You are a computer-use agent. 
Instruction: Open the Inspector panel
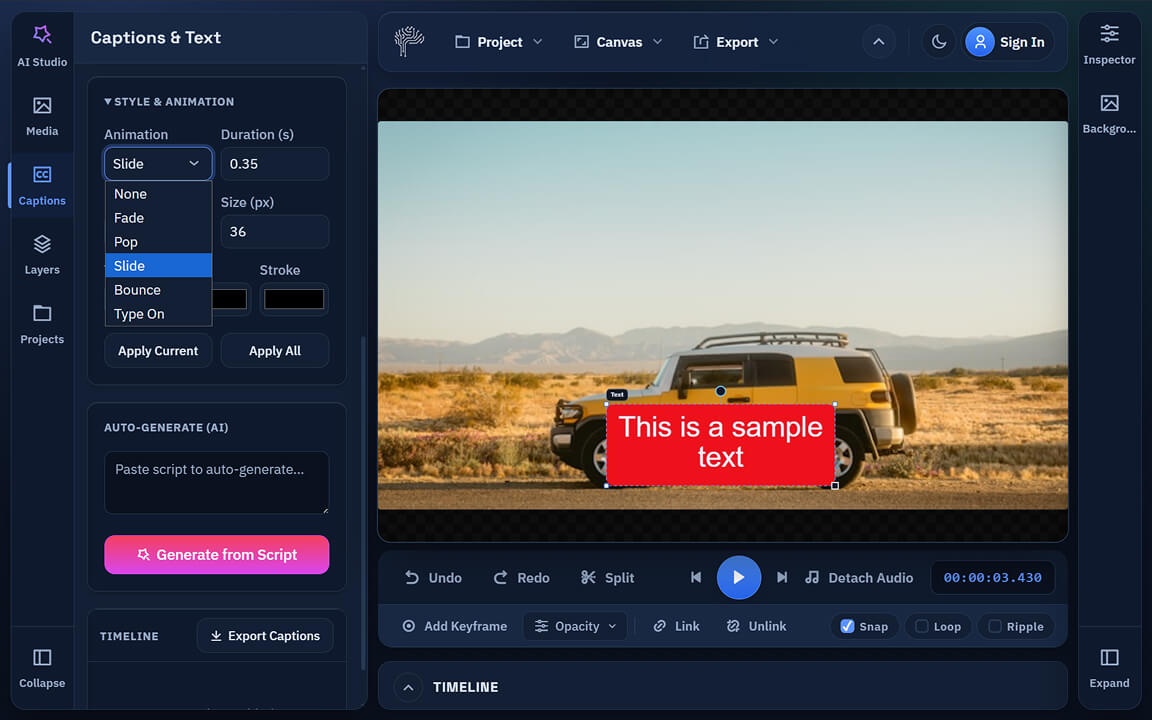pyautogui.click(x=1109, y=42)
